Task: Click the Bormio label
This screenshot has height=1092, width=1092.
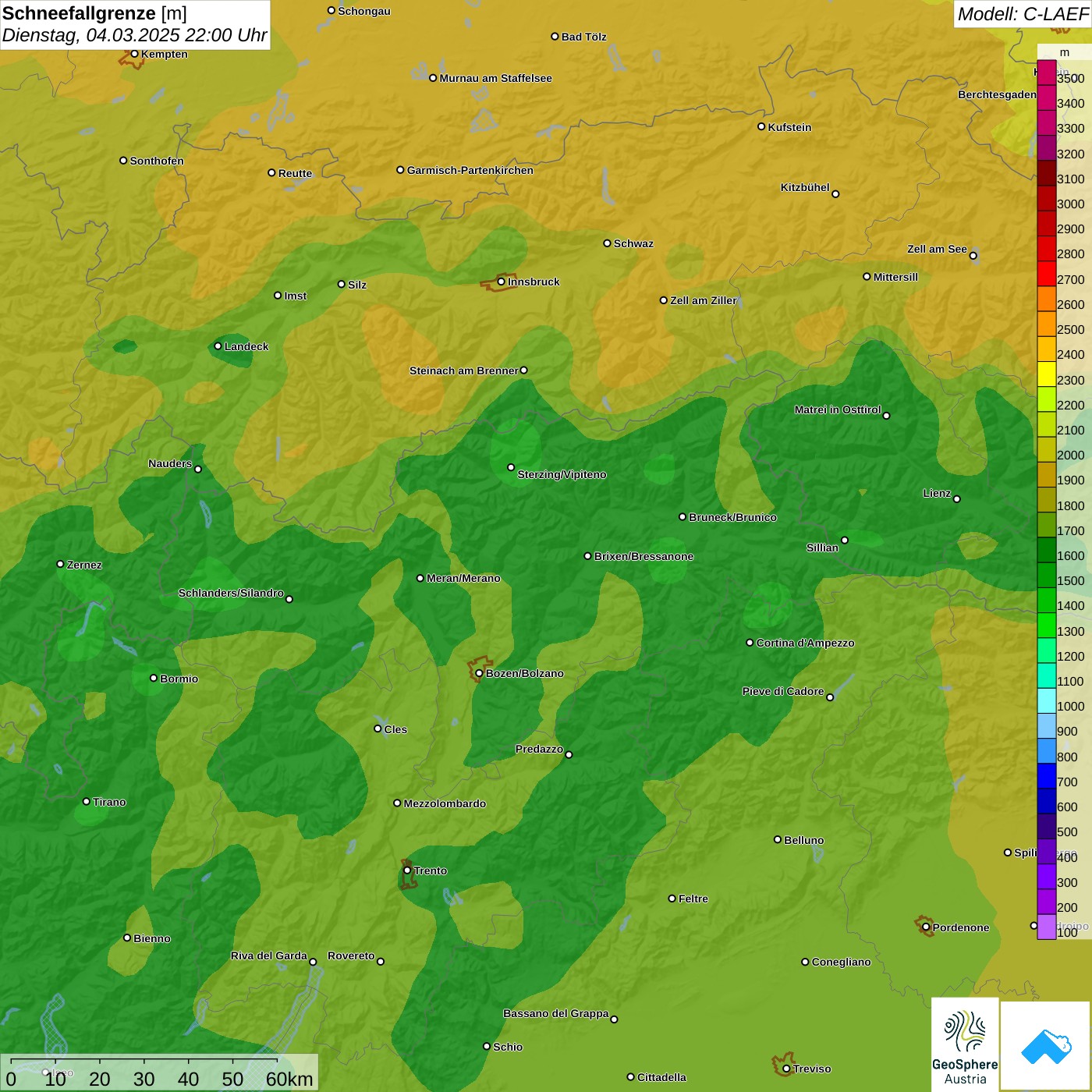Action: 179,679
